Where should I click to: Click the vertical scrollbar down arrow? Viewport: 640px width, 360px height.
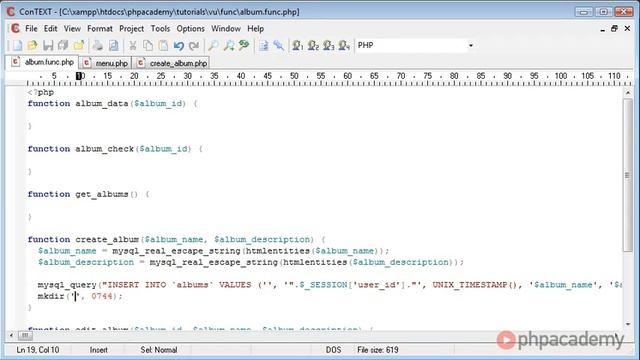628,324
